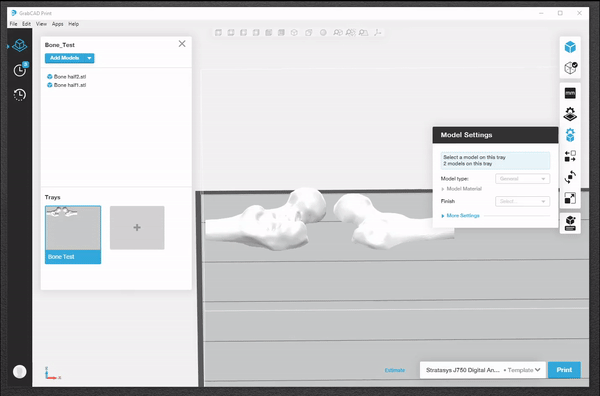600x396 pixels.
Task: Switch to isometric view cube icon
Action: pos(294,33)
